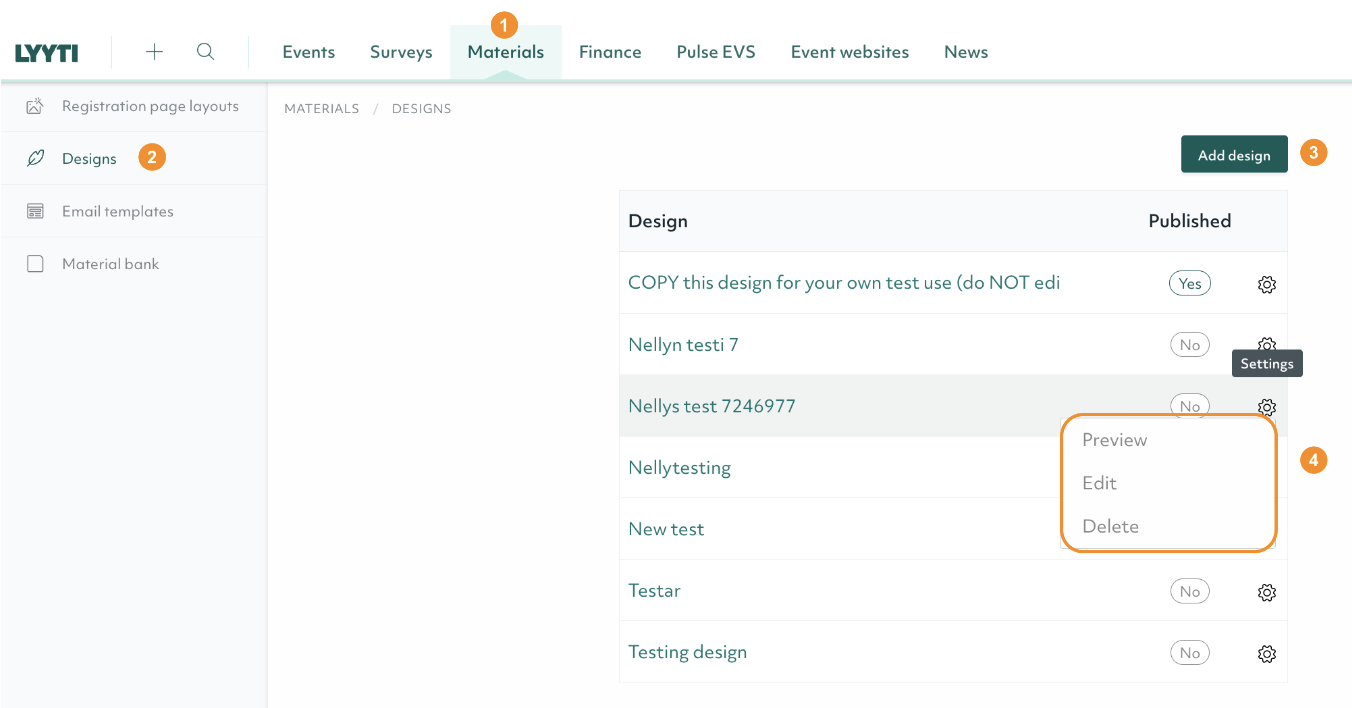Click the Lyyti logo
Viewport: 1352px width, 708px height.
tap(46, 53)
